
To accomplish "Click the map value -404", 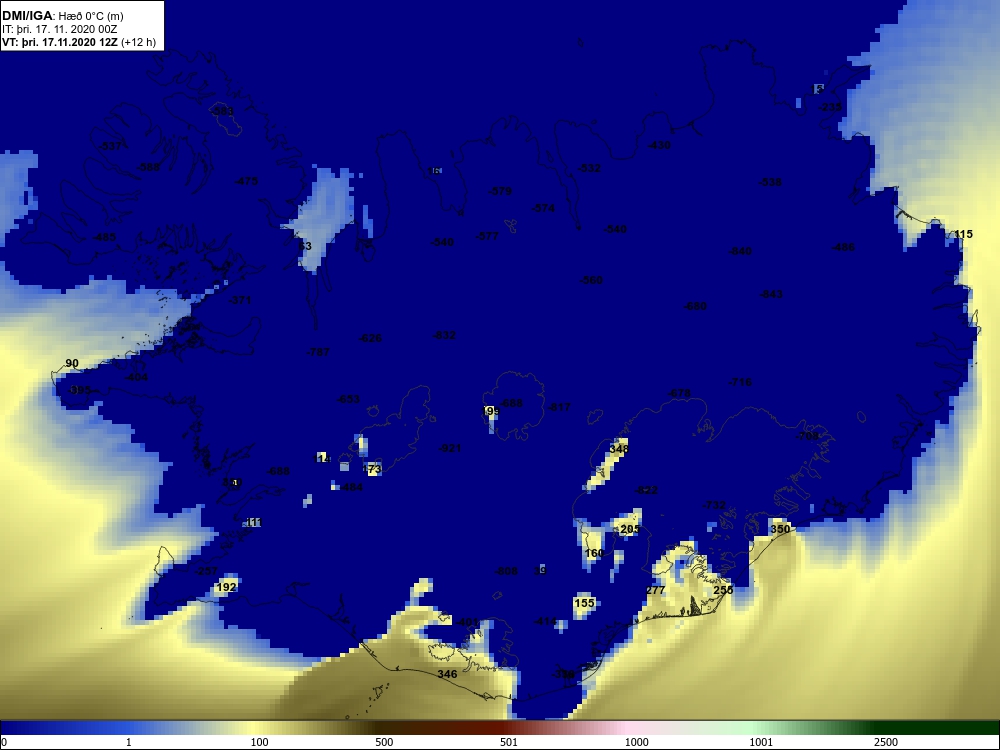I will [x=136, y=377].
